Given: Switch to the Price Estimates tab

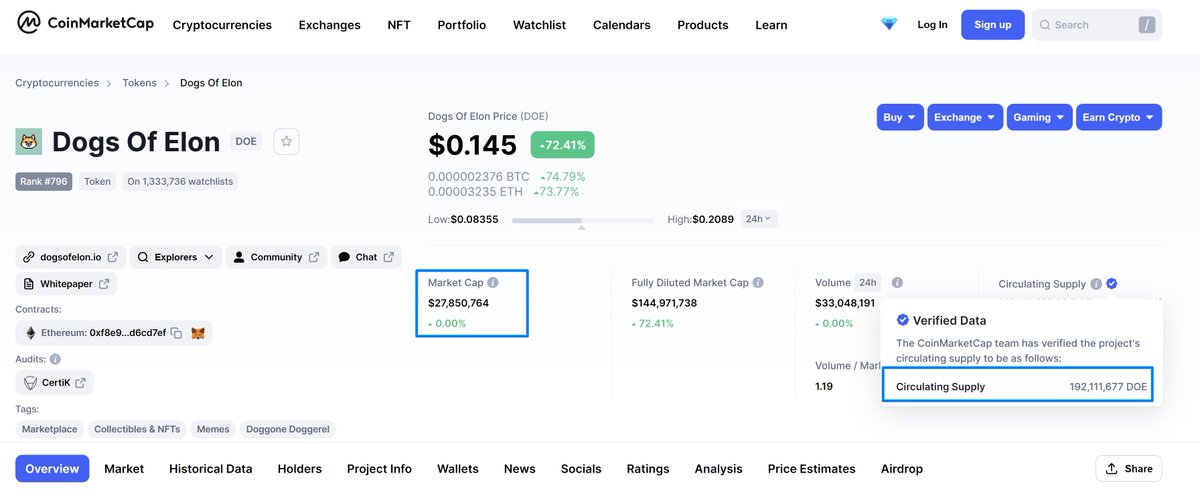Looking at the screenshot, I should pyautogui.click(x=812, y=468).
